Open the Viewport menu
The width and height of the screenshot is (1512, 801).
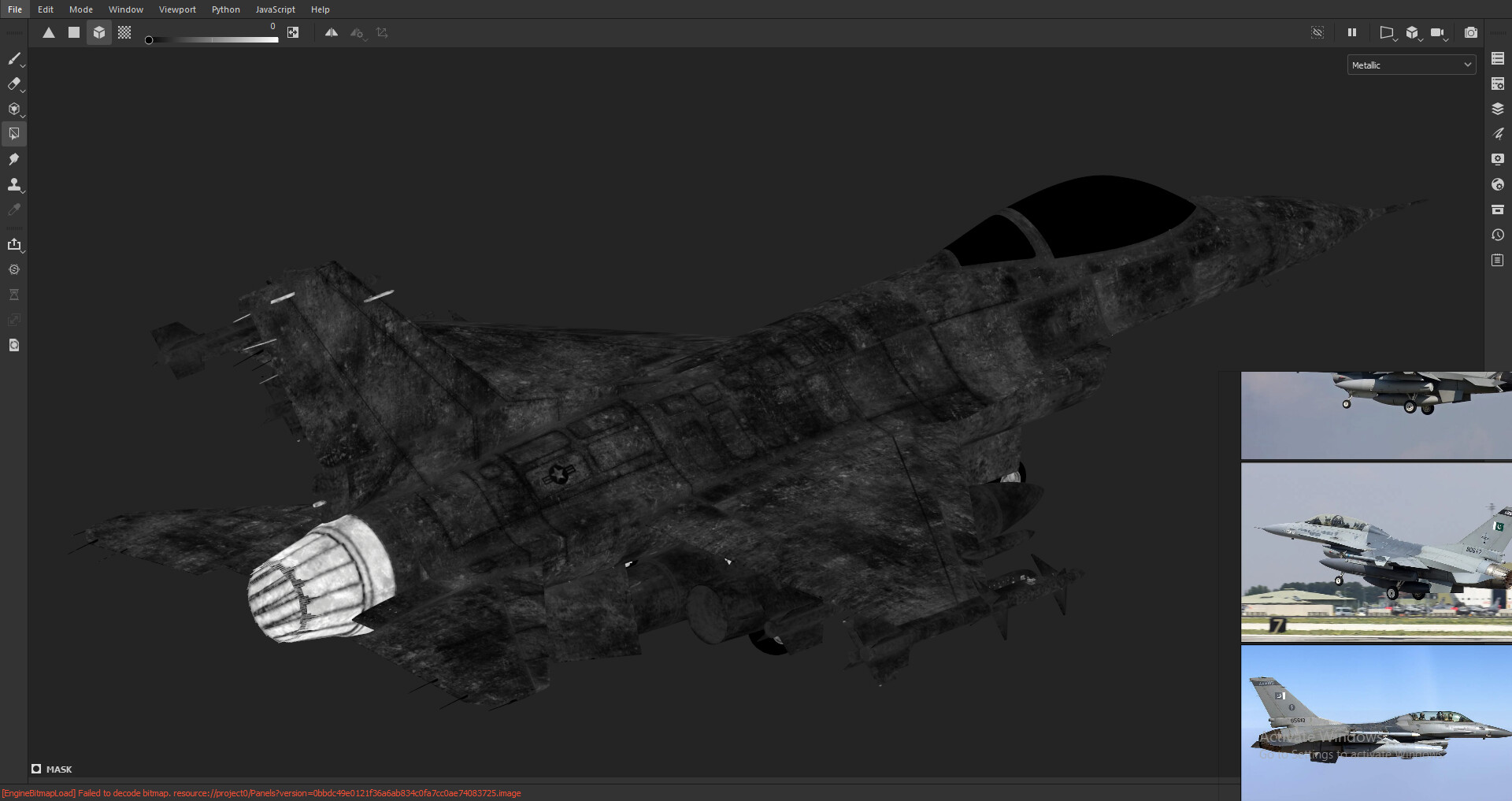click(x=177, y=9)
